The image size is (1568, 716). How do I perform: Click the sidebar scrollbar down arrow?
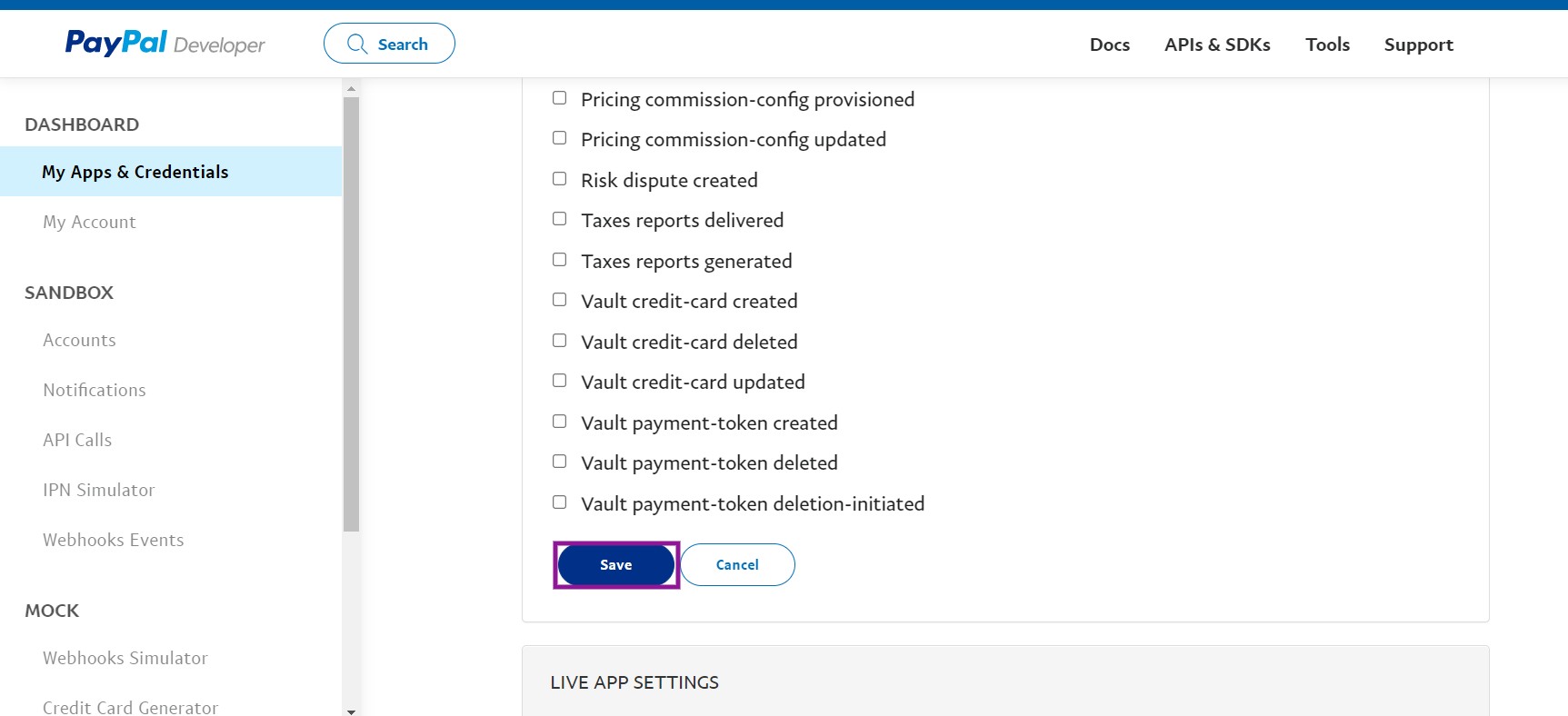click(x=351, y=711)
